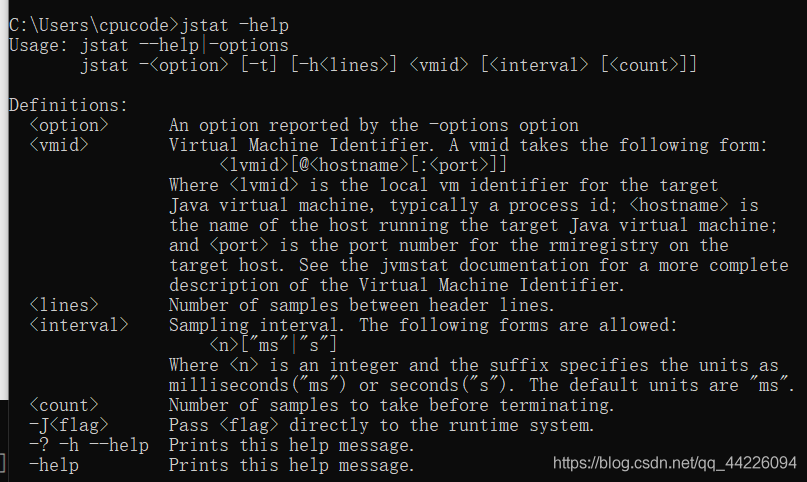Click the "<count>" definition term
This screenshot has height=482, width=807.
[x=64, y=405]
